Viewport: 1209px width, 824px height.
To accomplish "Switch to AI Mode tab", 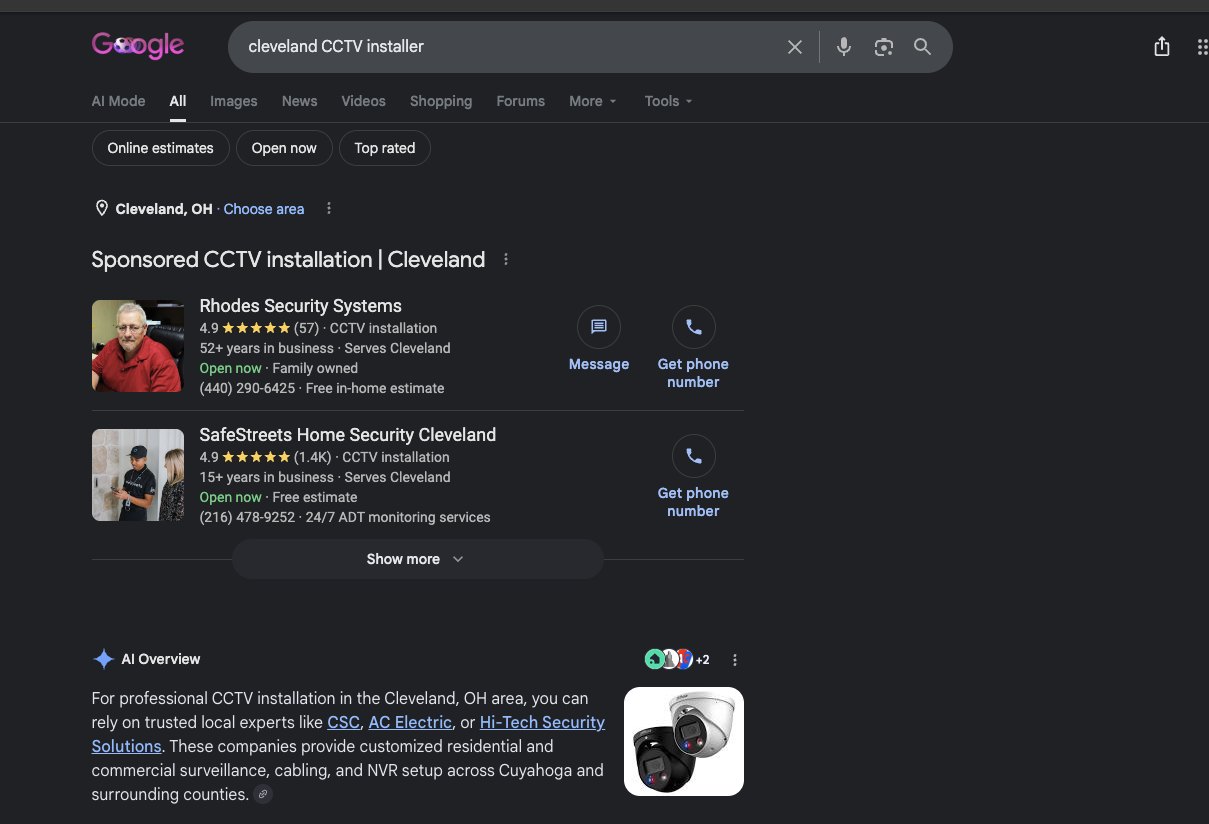I will tap(118, 101).
